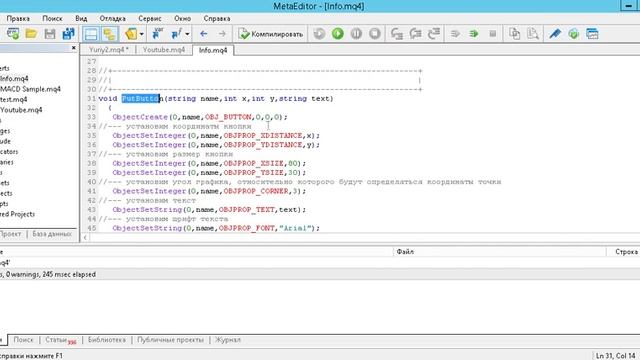This screenshot has width=640, height=360.
Task: Open the Styler dropdown arrow
Action: [x=141, y=34]
